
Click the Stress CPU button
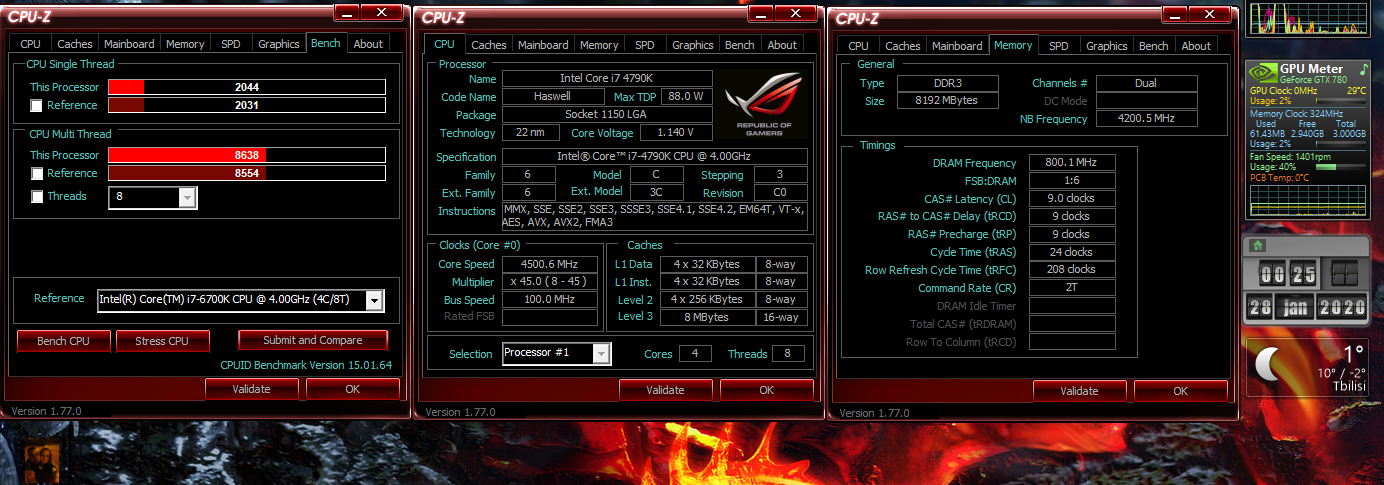pos(162,341)
